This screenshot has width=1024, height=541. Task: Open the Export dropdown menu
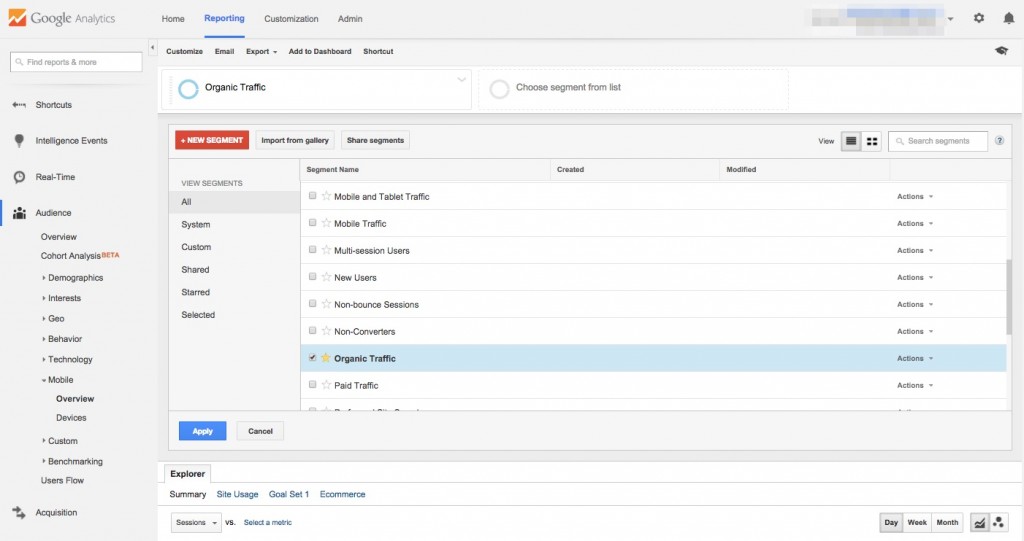click(261, 51)
